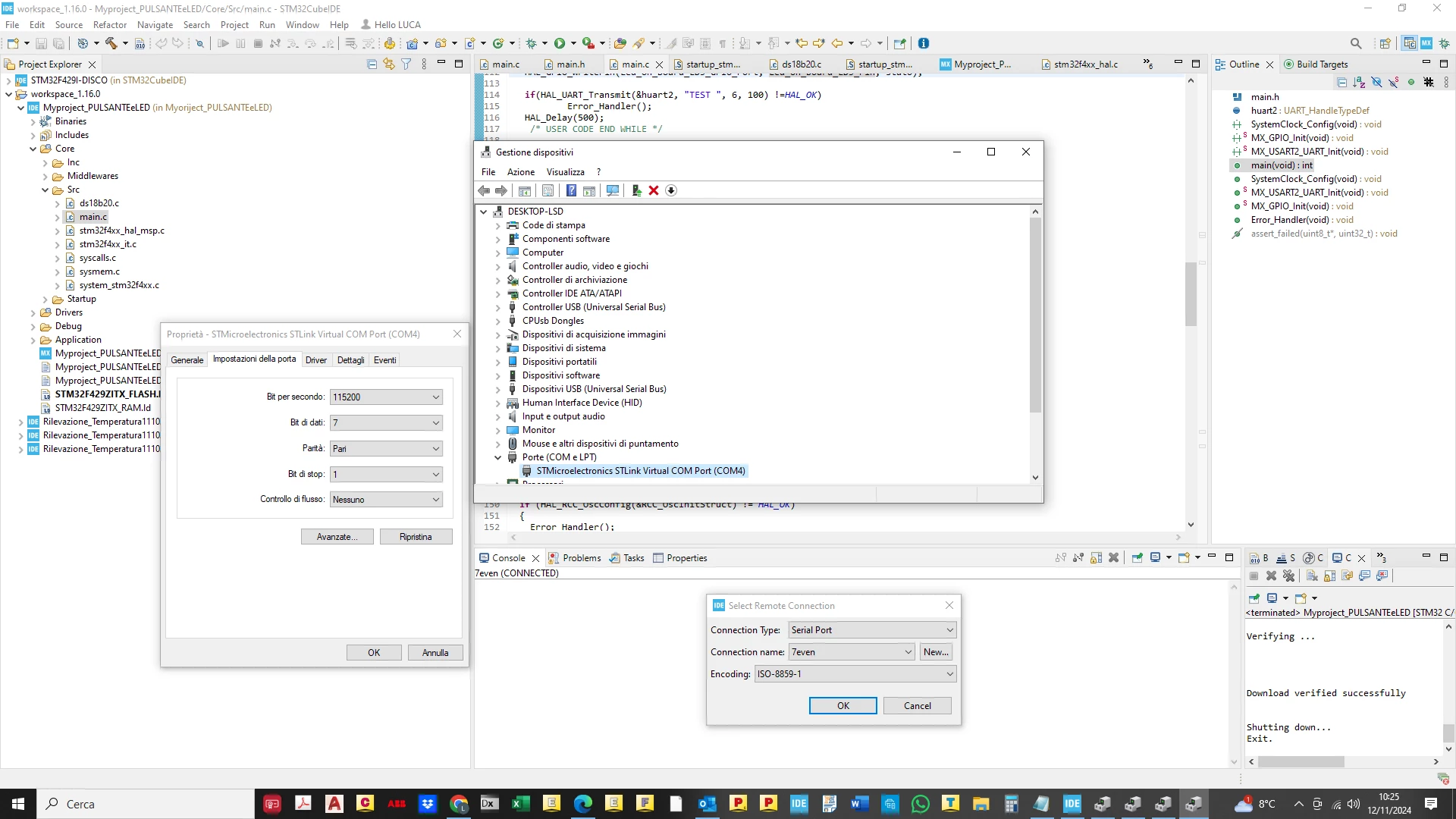The image size is (1456, 819).
Task: Toggle Hide Inactive Elements in Outline toolbar
Action: (x=1429, y=82)
